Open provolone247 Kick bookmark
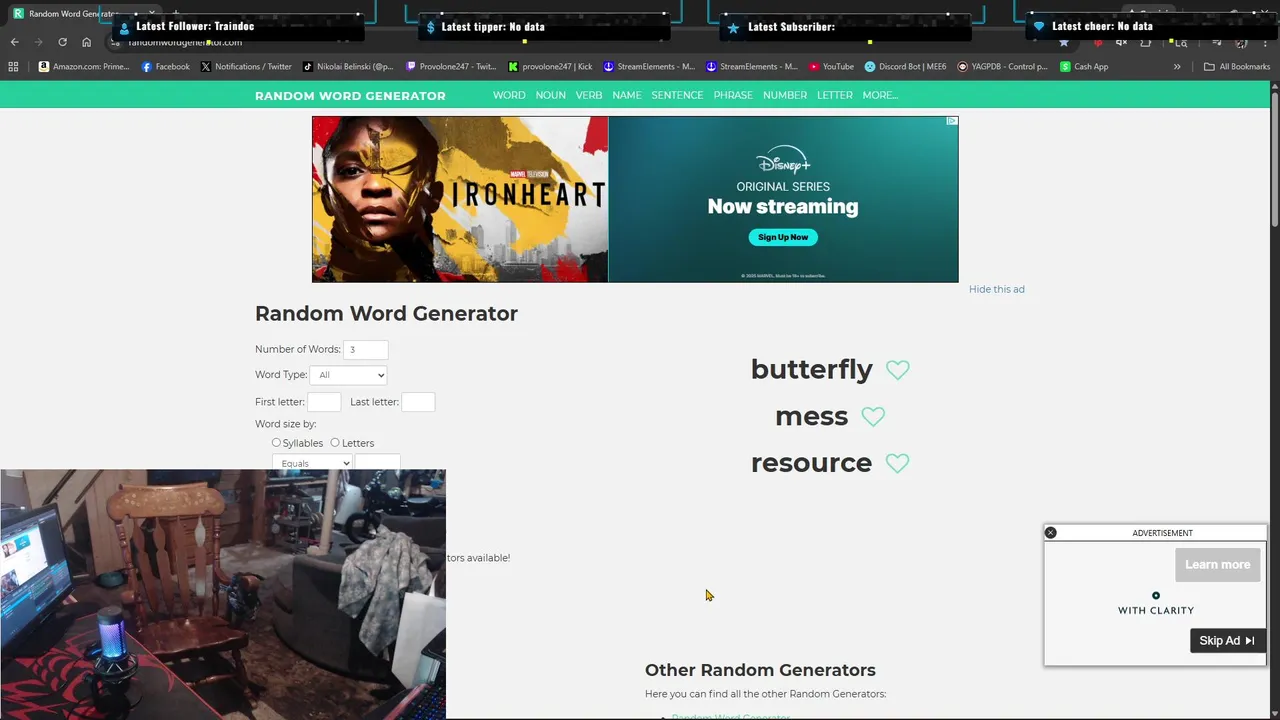Screen dimensions: 1280x720 (x=550, y=67)
